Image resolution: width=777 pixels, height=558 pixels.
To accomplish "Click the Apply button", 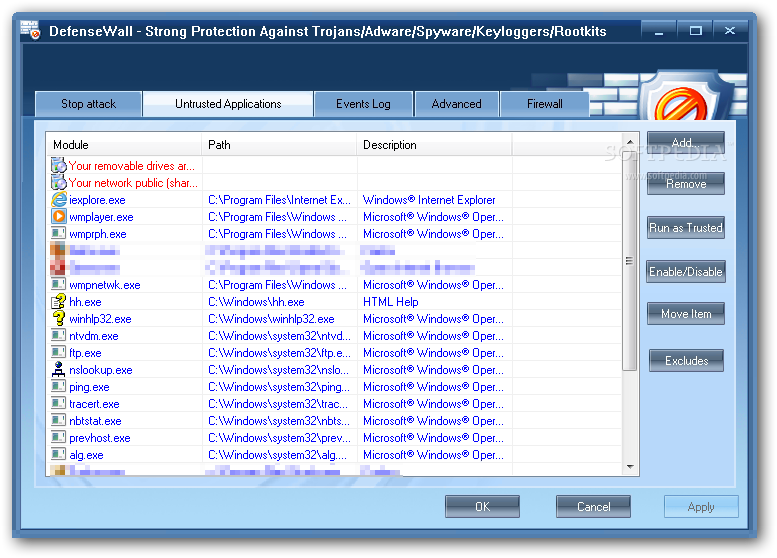I will (701, 506).
